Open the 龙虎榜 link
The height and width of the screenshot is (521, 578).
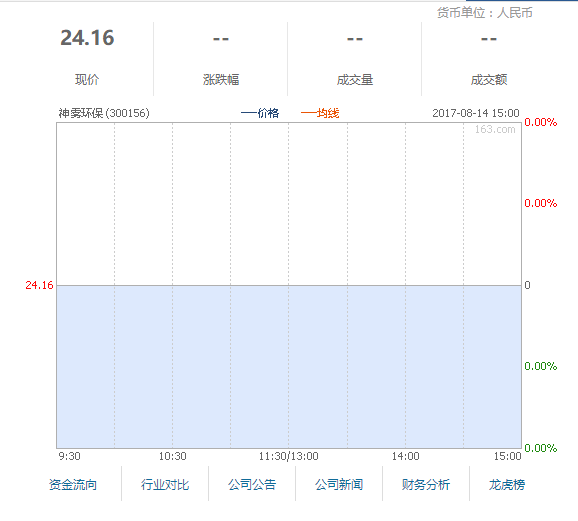tap(507, 484)
